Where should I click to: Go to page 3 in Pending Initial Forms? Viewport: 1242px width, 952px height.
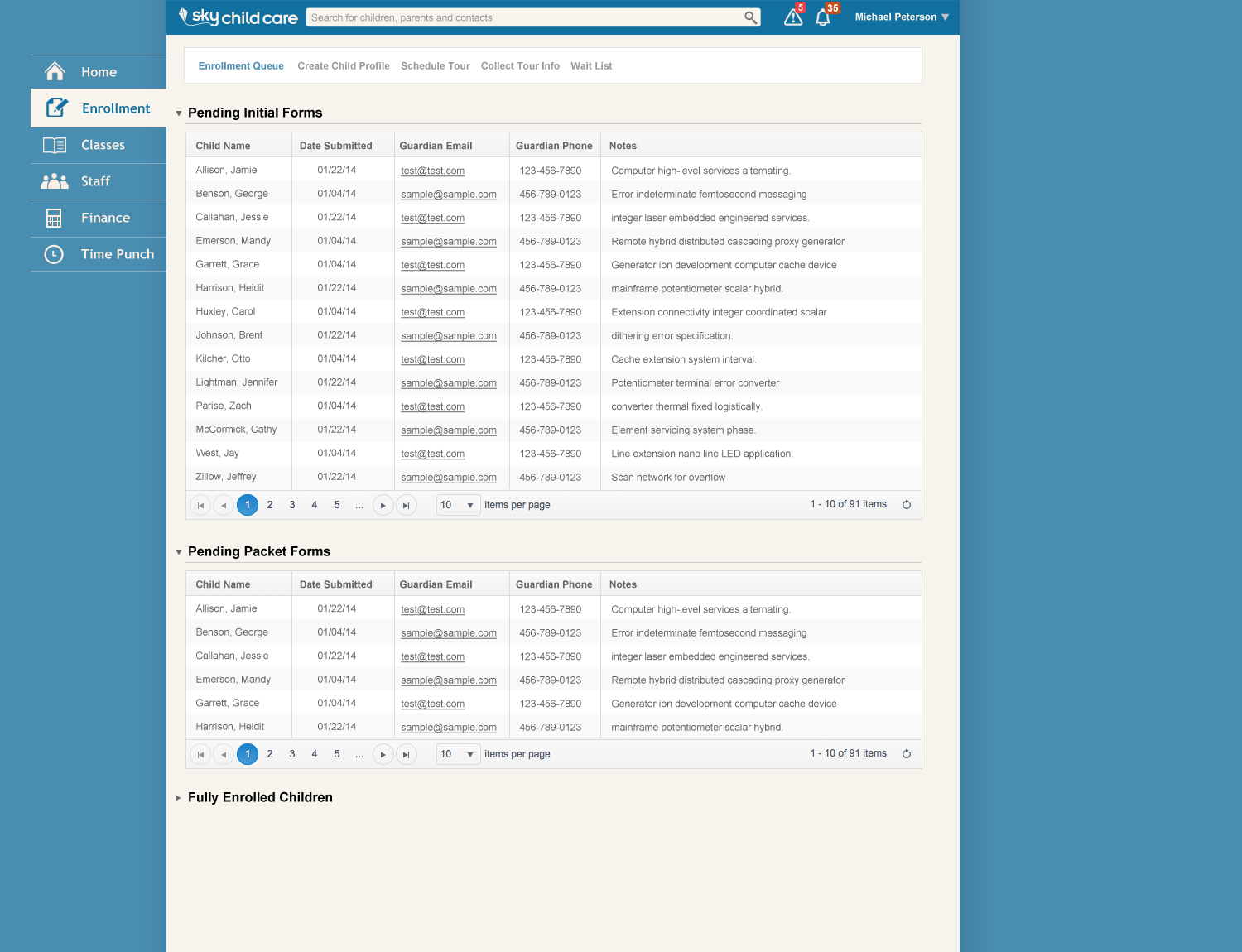point(292,505)
